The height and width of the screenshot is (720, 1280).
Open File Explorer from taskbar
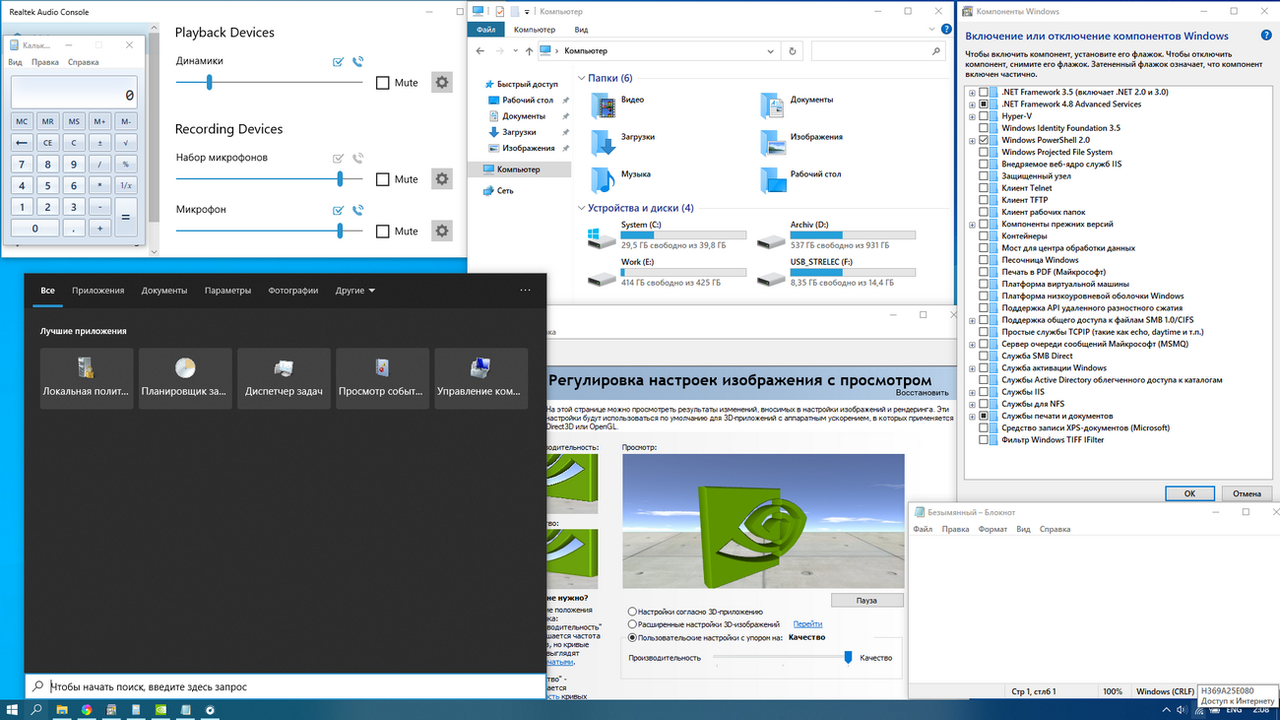coord(62,710)
